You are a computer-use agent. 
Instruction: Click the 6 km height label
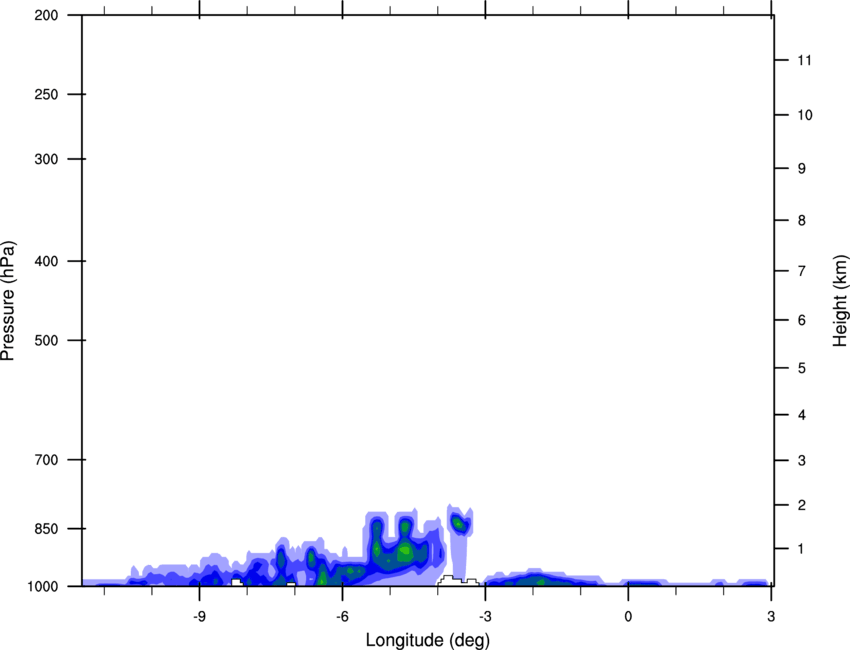[x=801, y=320]
